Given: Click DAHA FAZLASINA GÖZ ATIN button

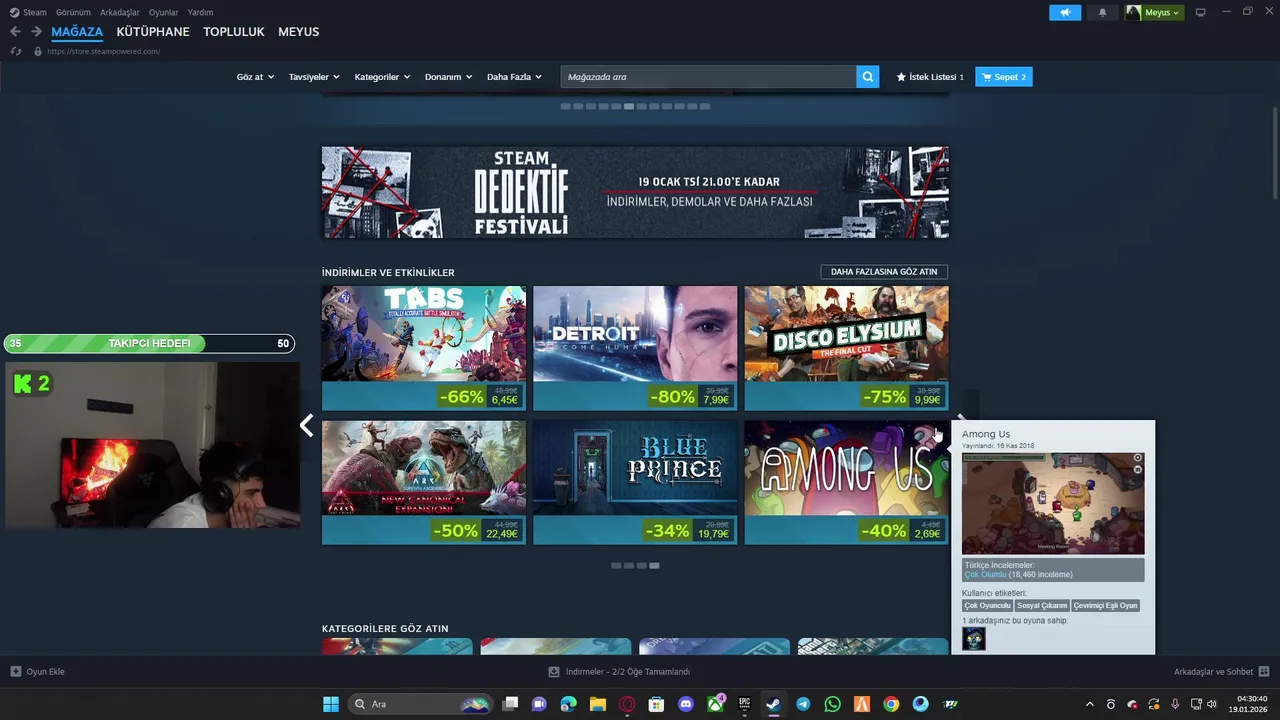Looking at the screenshot, I should (884, 271).
